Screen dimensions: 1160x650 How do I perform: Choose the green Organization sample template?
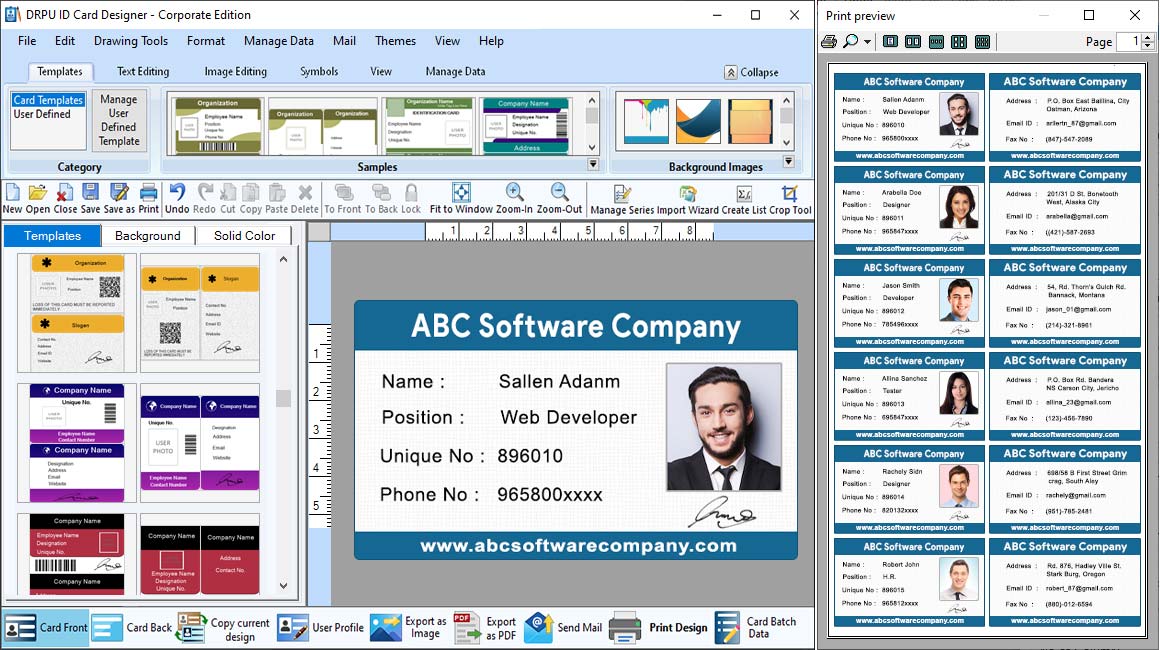tap(217, 125)
